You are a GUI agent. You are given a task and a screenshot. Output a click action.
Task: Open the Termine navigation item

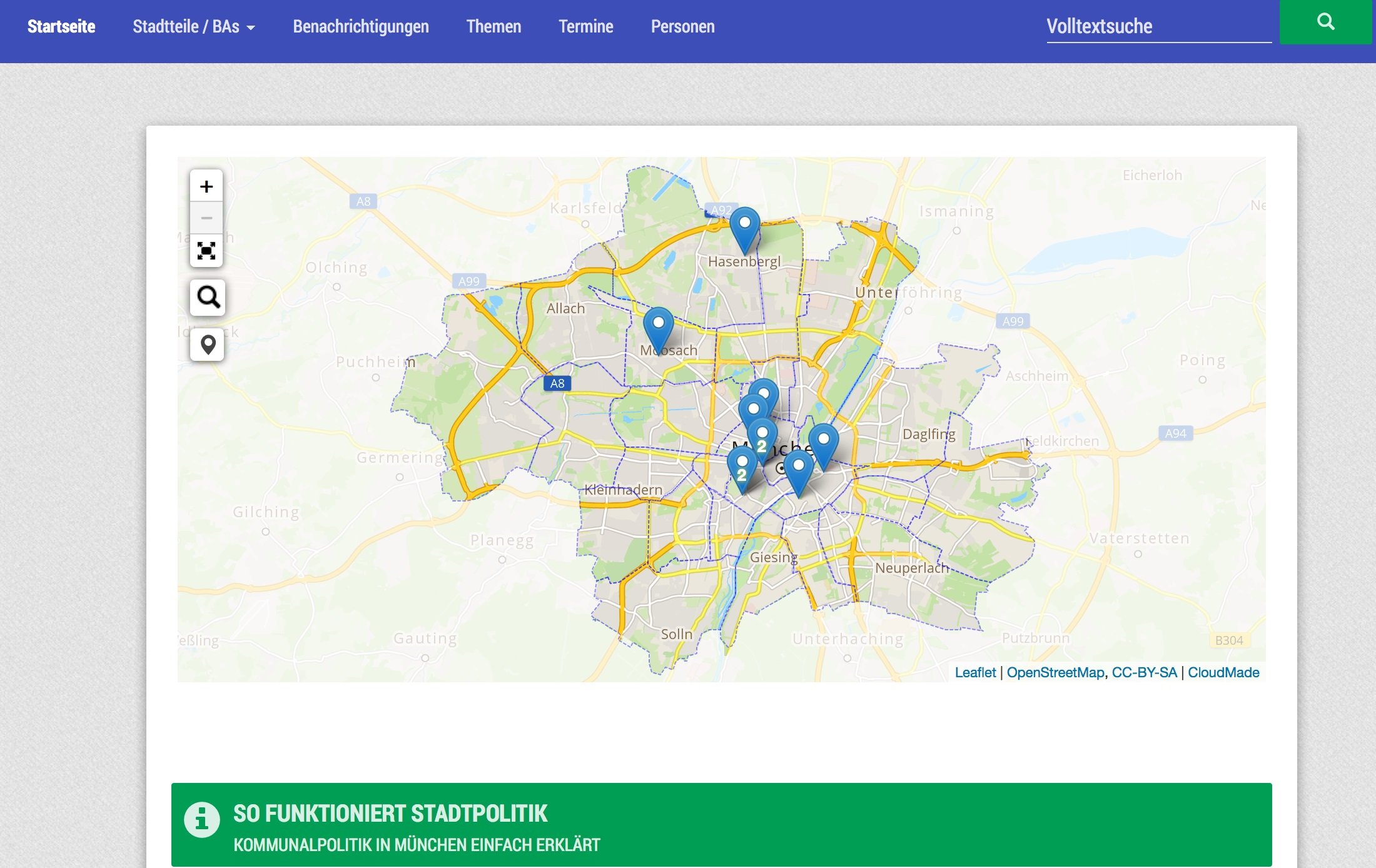click(x=585, y=27)
